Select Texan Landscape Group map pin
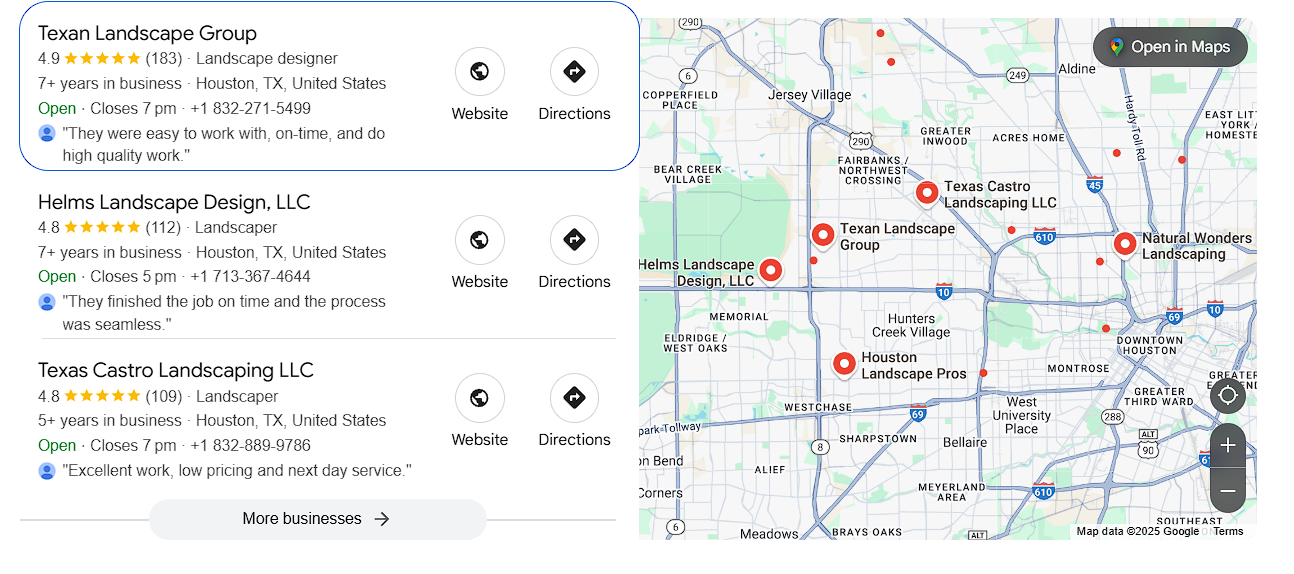 tap(822, 237)
